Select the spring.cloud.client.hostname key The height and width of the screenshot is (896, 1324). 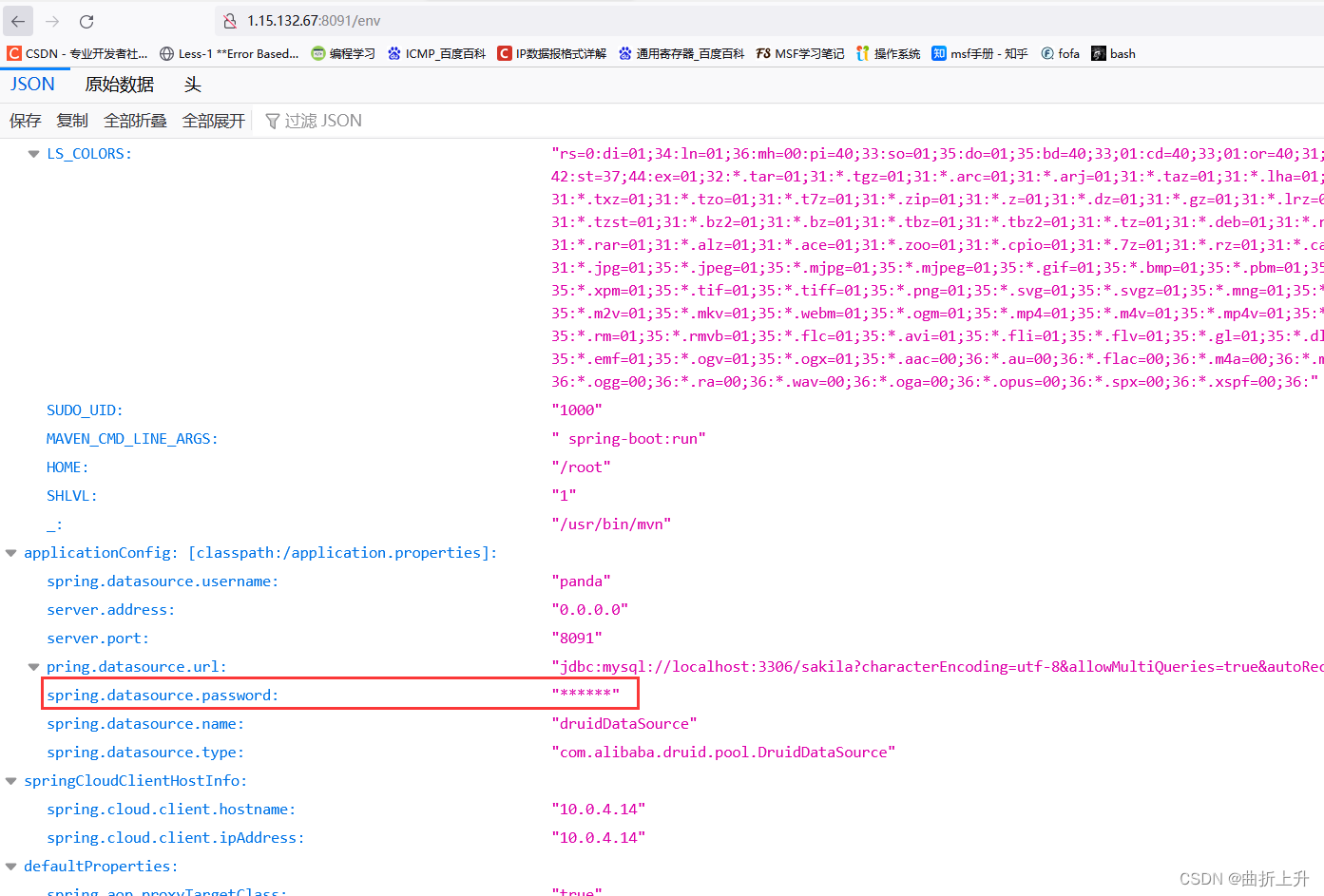coord(171,810)
